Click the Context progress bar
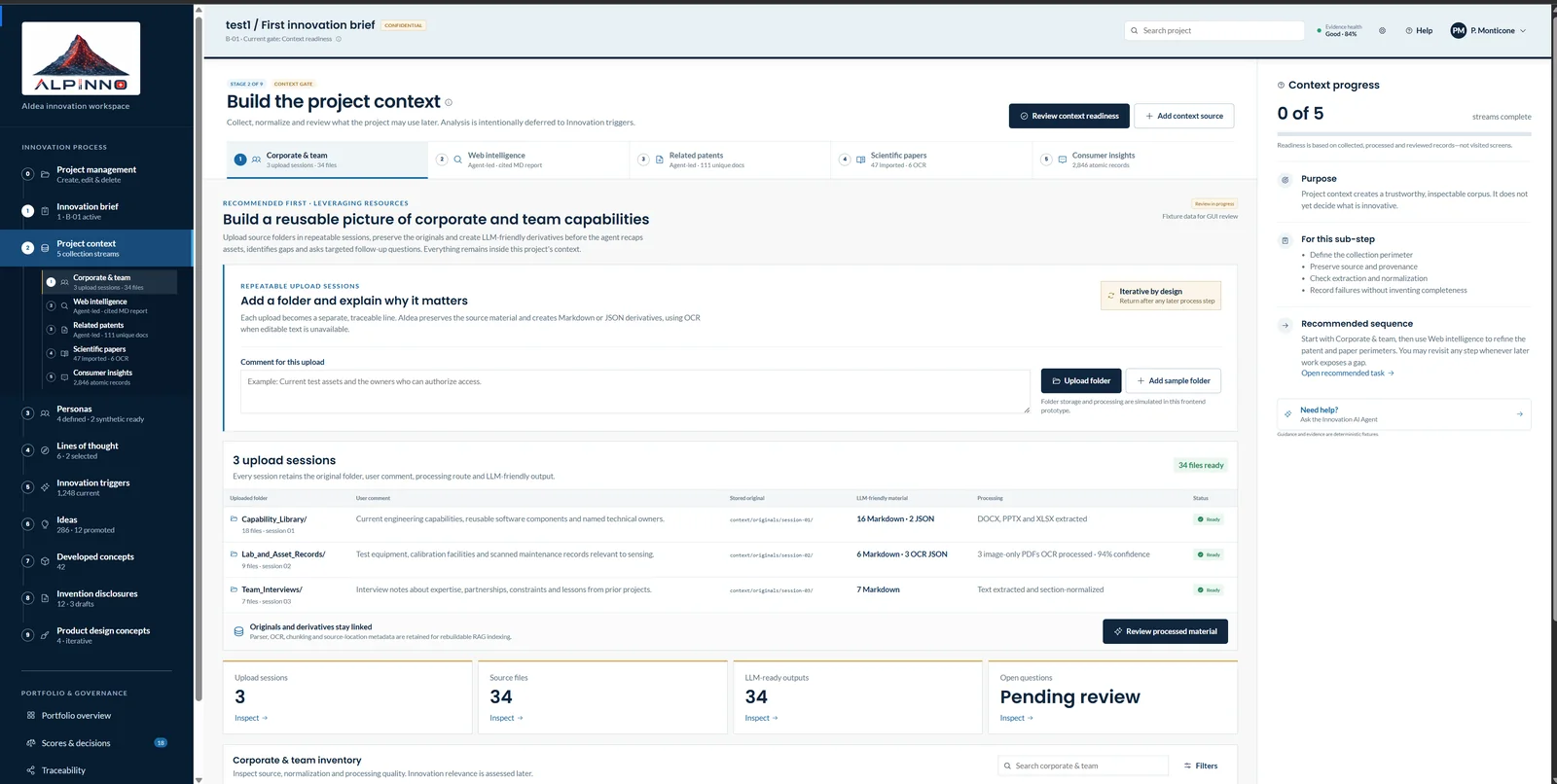 pyautogui.click(x=1404, y=133)
